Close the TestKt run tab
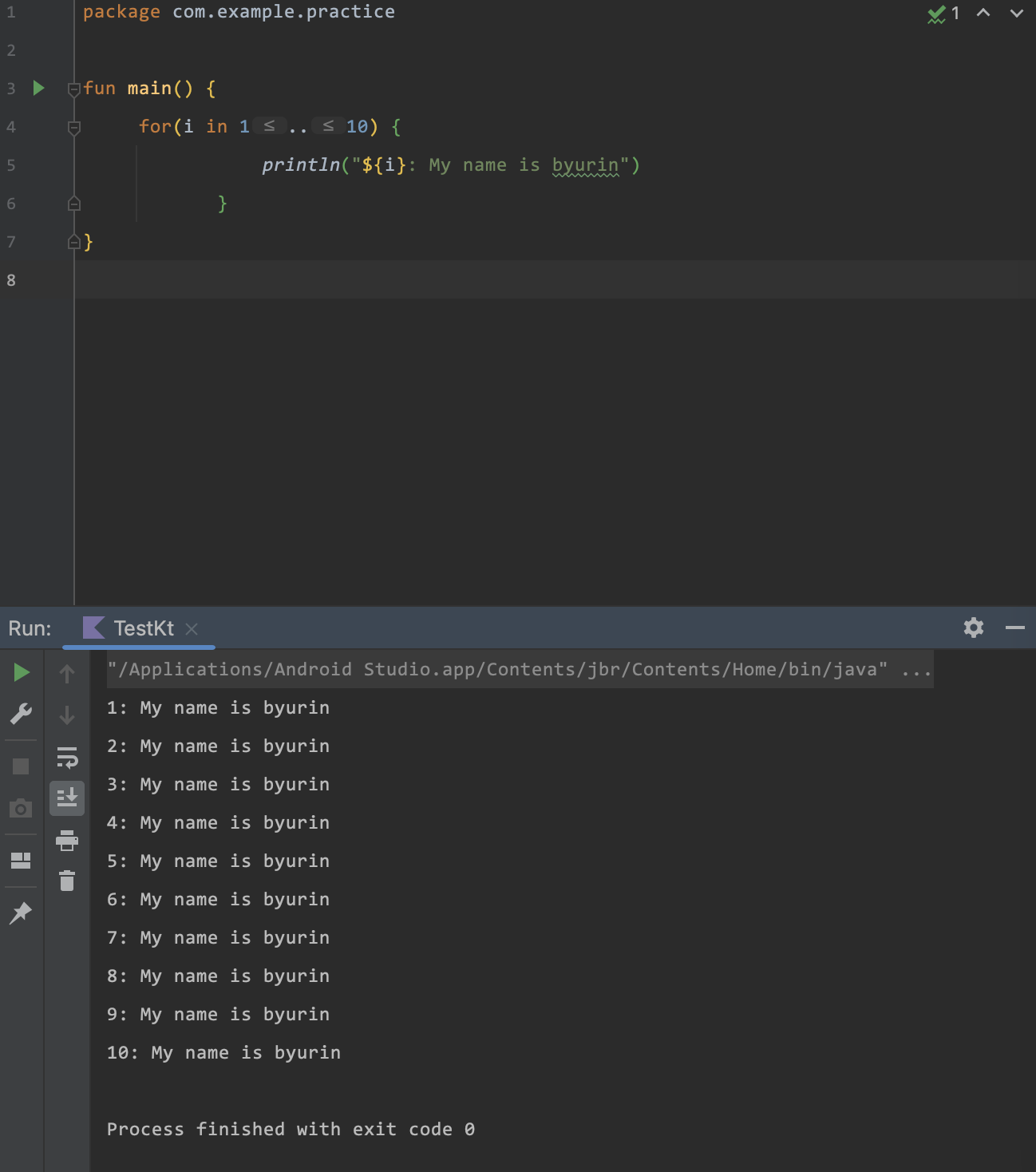This screenshot has width=1036, height=1172. pos(192,629)
